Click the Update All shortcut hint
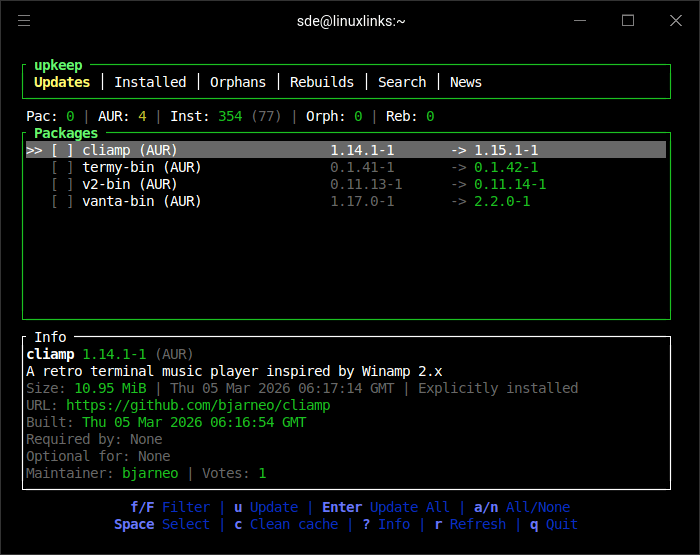Screen dimensions: 700x555 click(x=409, y=507)
